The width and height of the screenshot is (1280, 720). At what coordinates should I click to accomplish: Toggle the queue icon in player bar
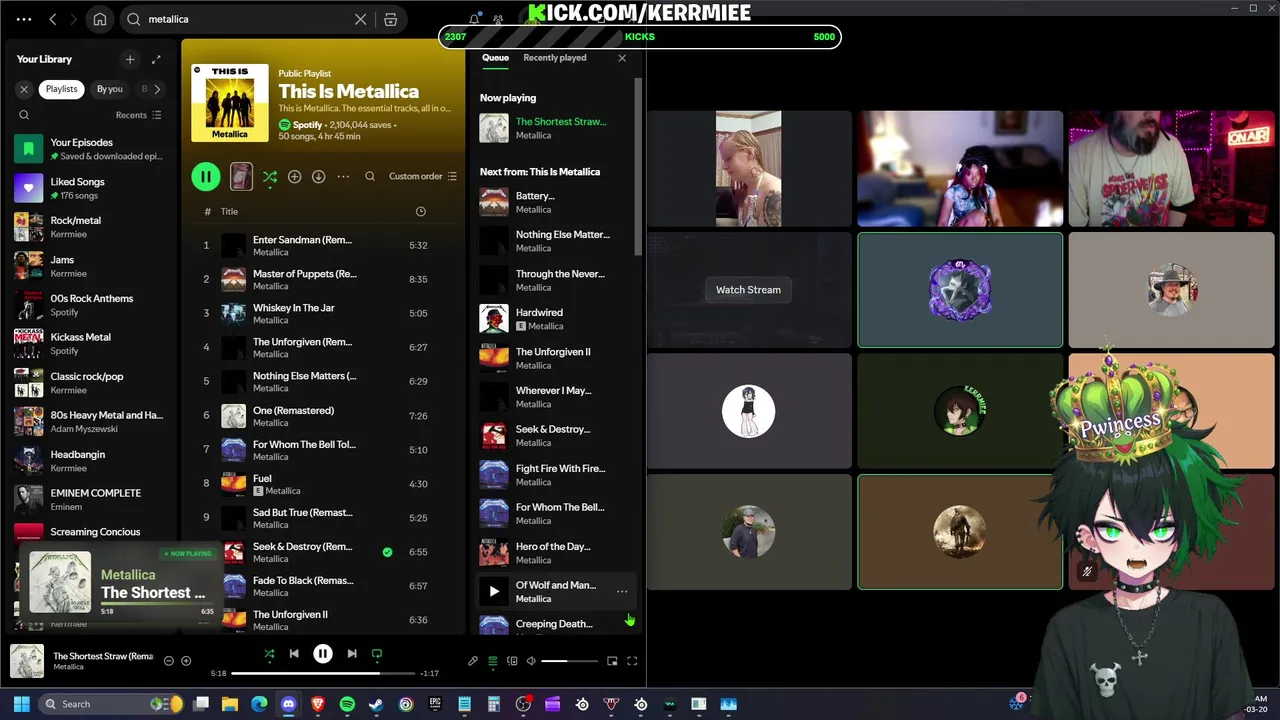tap(492, 661)
